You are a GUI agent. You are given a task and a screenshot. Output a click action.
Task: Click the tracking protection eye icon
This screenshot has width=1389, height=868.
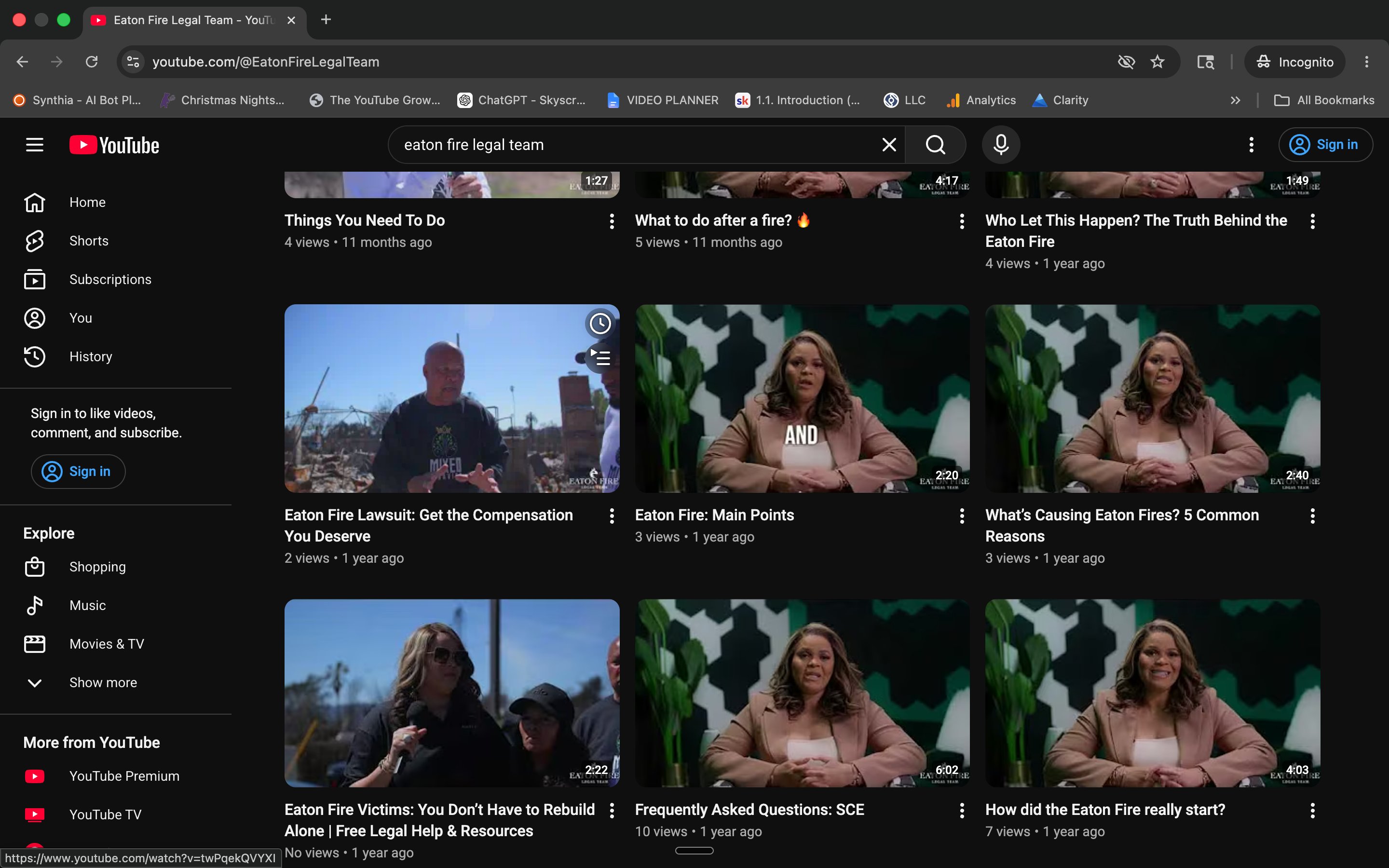tap(1126, 62)
